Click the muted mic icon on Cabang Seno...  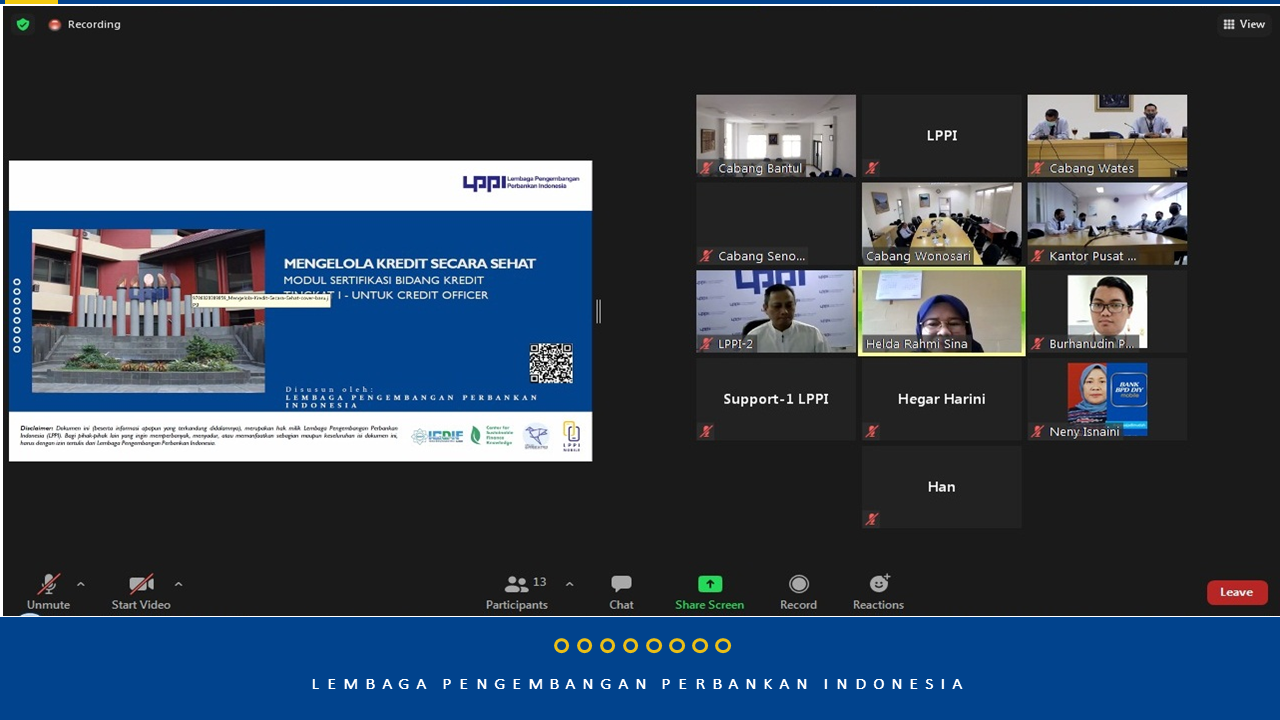(706, 256)
